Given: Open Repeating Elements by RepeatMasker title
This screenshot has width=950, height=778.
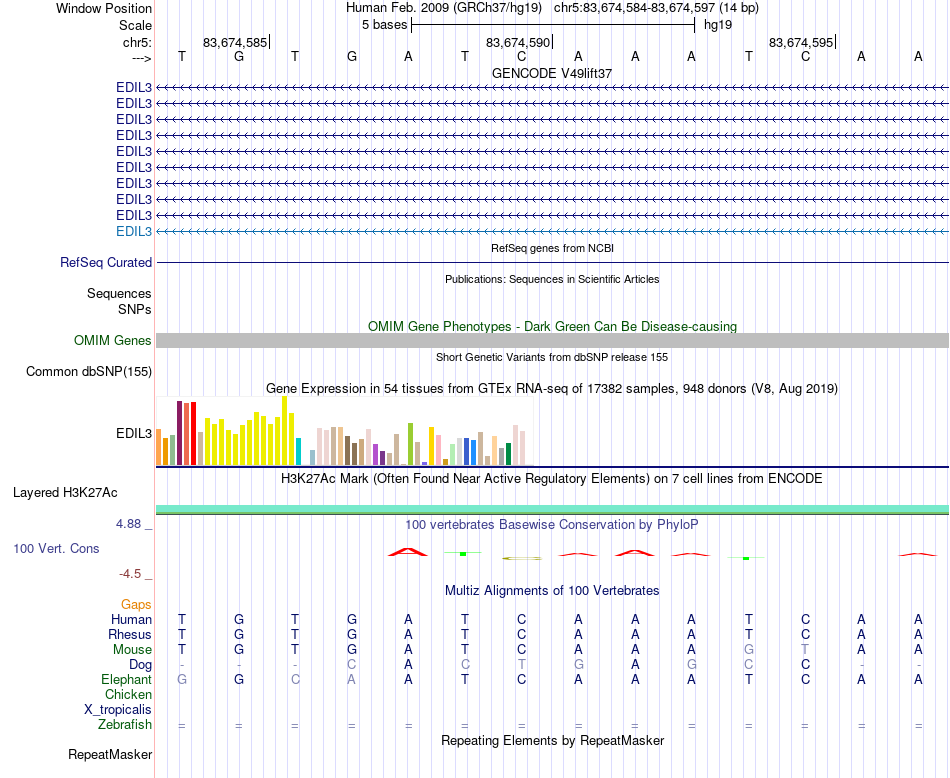Looking at the screenshot, I should (552, 740).
